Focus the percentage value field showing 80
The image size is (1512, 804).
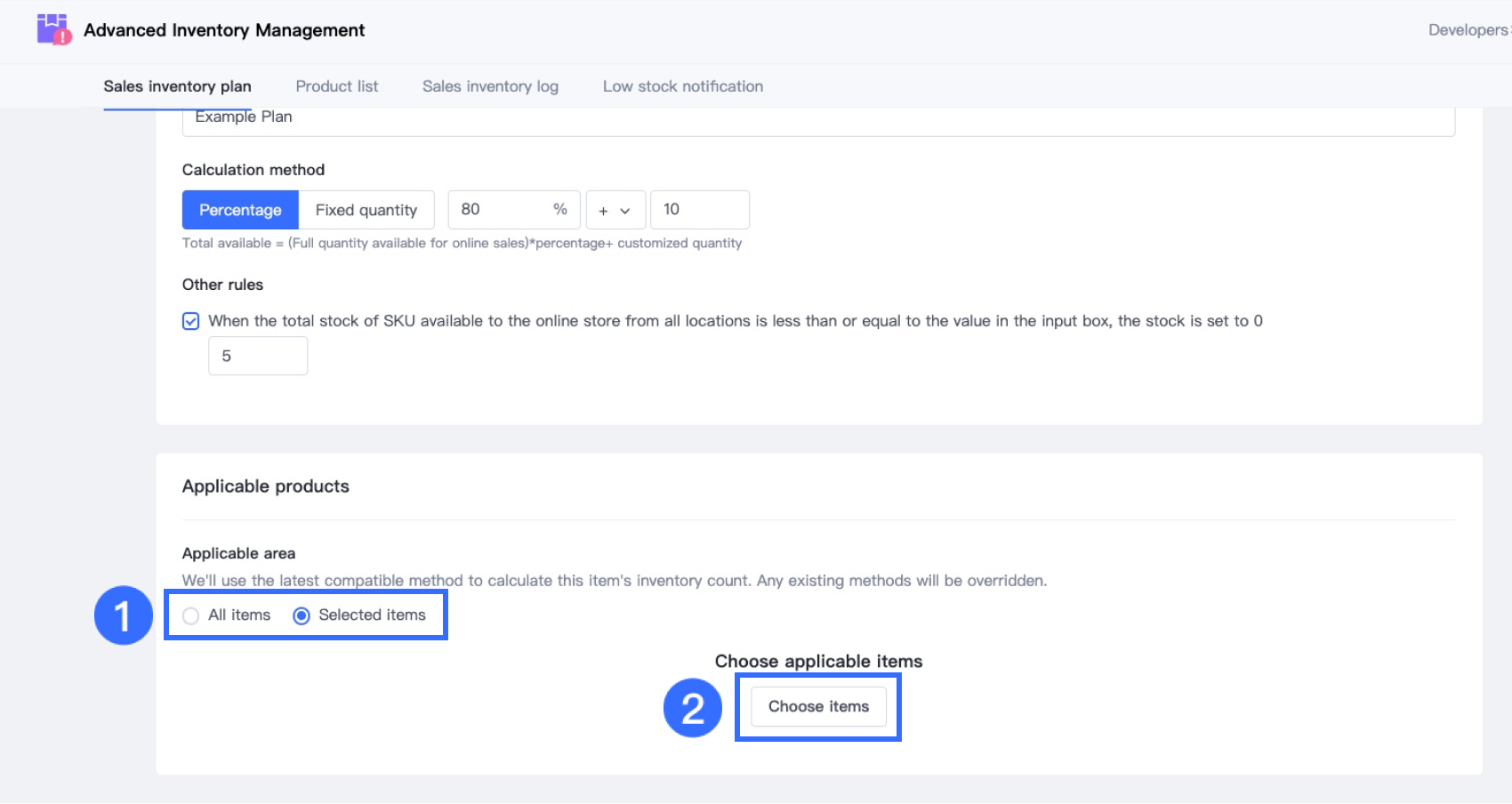pyautogui.click(x=500, y=210)
